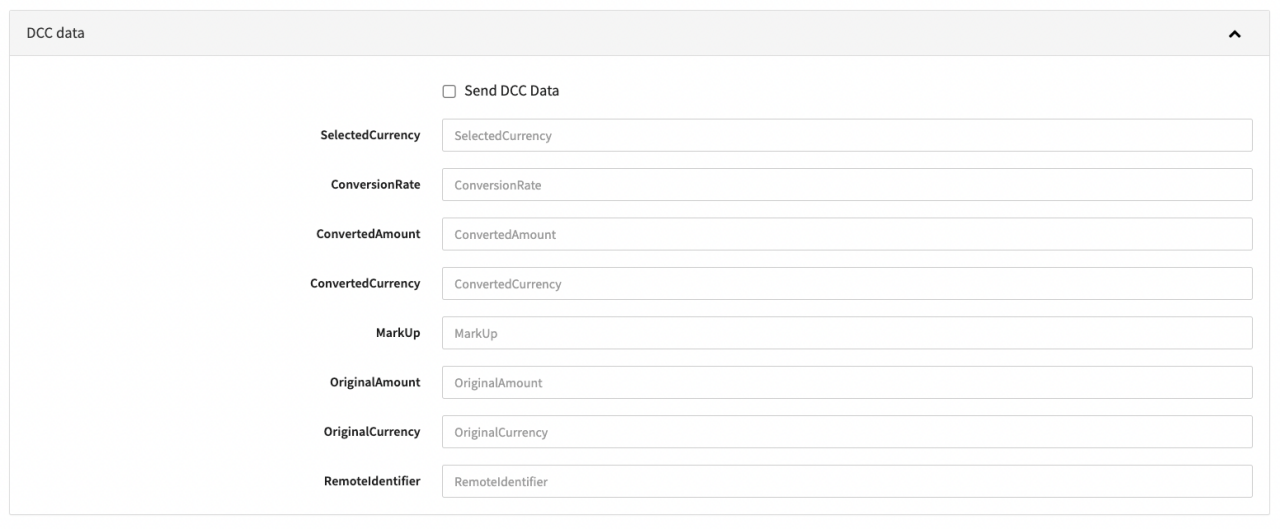Viewport: 1280px width, 529px height.
Task: Focus the SelectedCurrency input field
Action: [846, 135]
